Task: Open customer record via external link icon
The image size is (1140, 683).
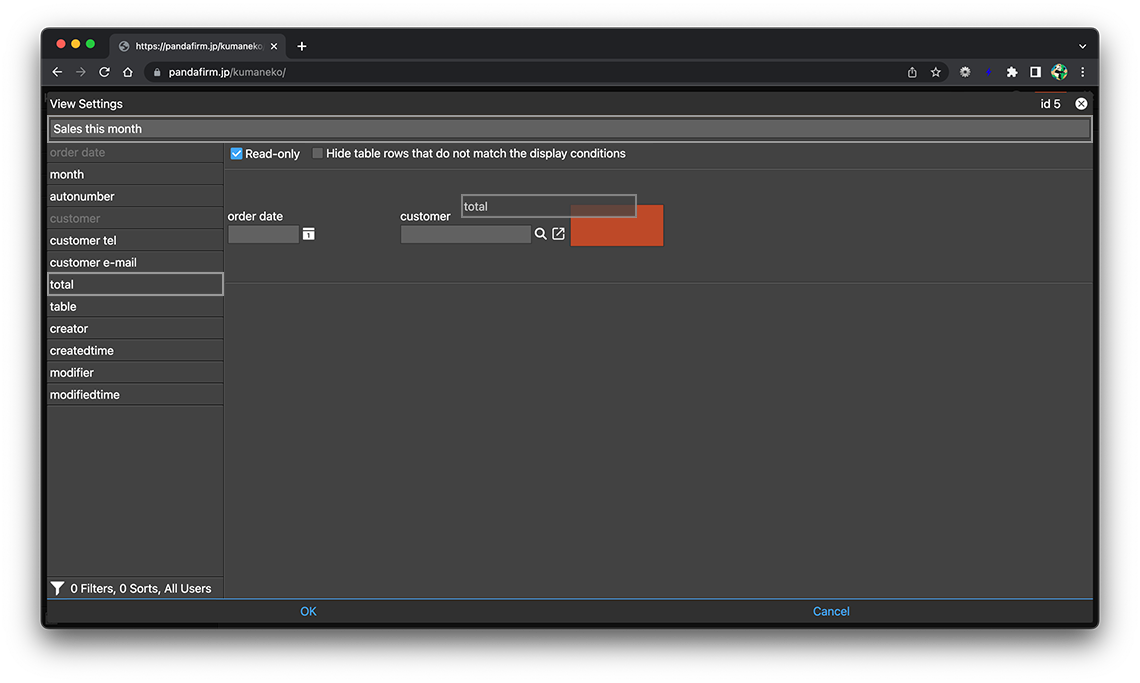Action: pos(559,234)
